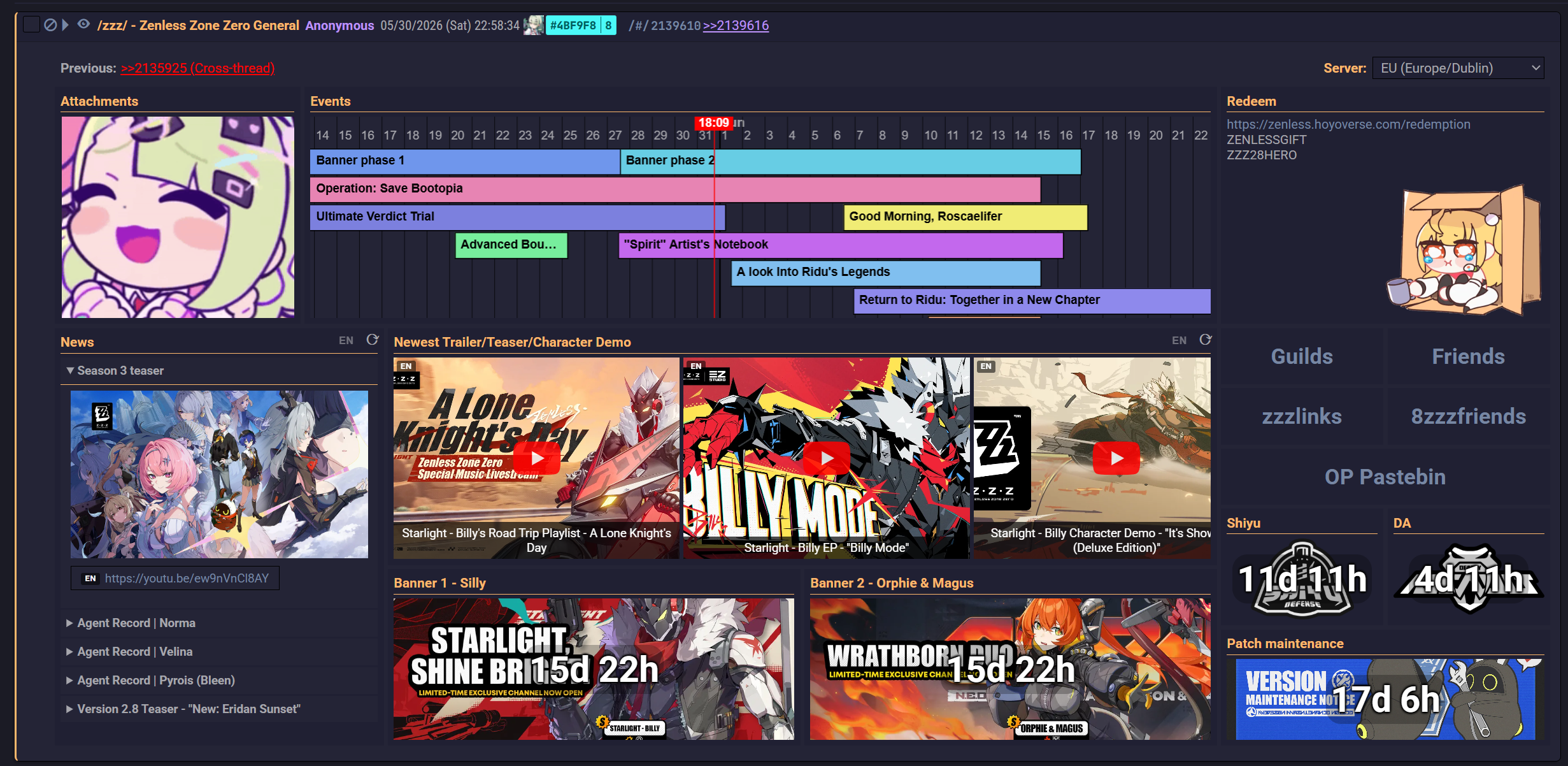Image resolution: width=1568 pixels, height=766 pixels.
Task: Click the poster's flag avatar icon
Action: 534,25
